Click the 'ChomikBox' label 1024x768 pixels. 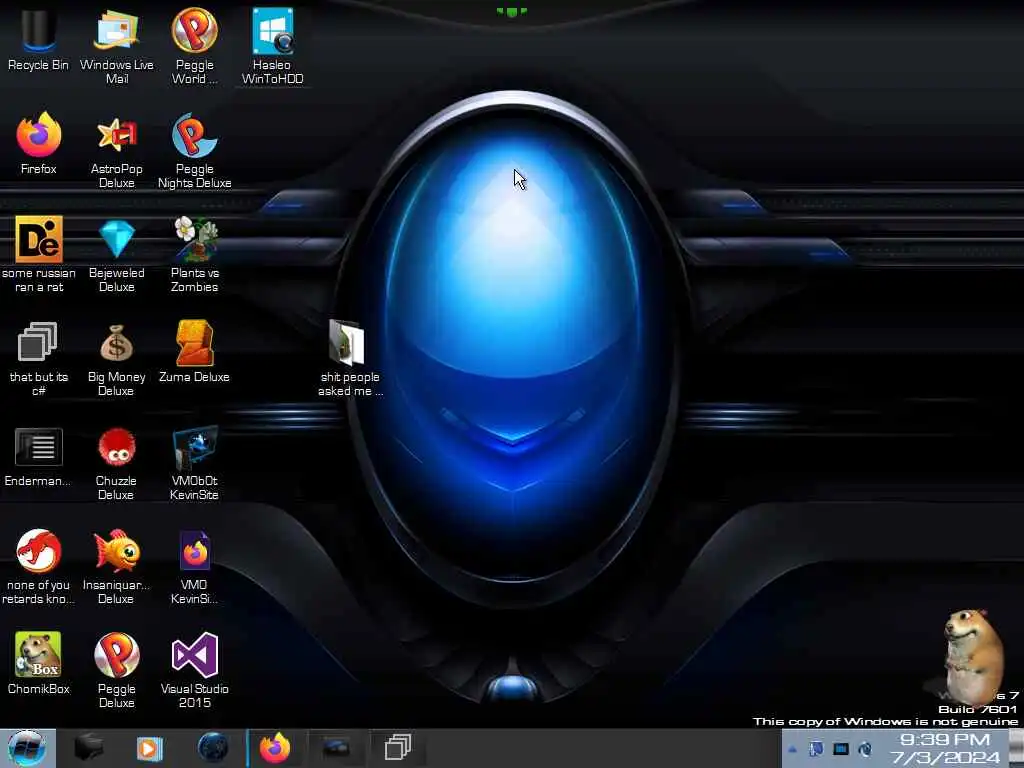39,689
